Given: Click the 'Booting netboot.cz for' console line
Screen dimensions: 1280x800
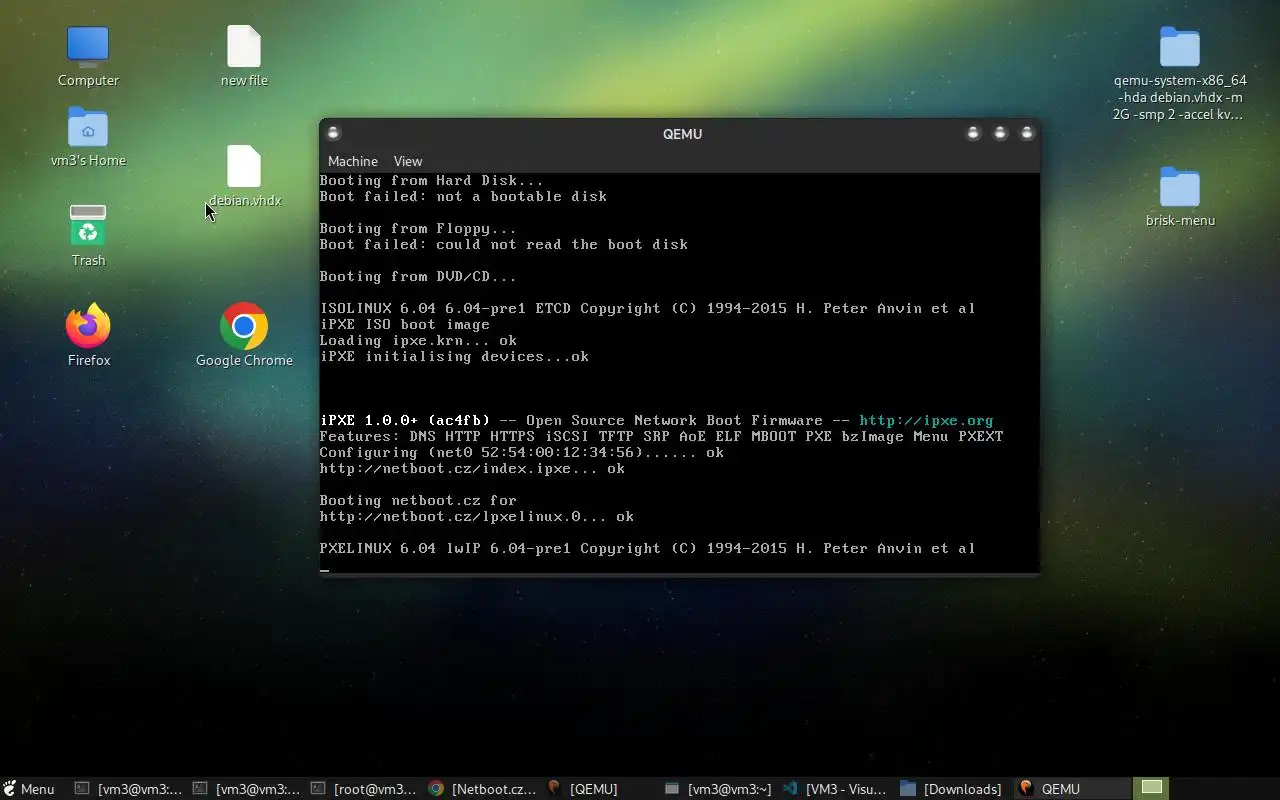Looking at the screenshot, I should point(418,500).
